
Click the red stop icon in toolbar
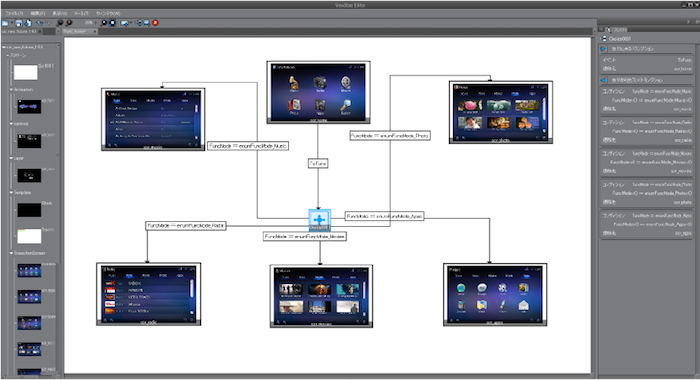click(x=155, y=23)
